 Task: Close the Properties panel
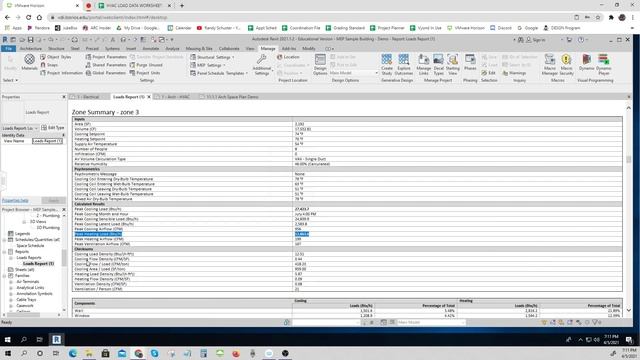pos(64,97)
